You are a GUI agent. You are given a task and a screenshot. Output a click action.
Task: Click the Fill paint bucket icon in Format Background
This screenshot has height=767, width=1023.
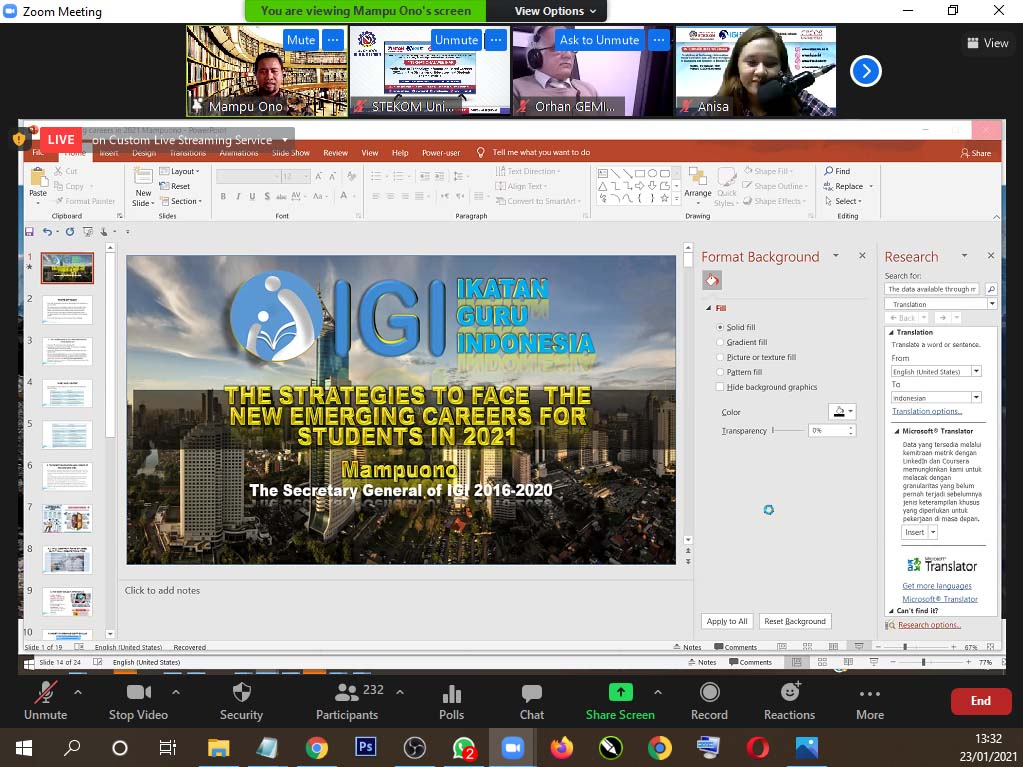pos(712,280)
